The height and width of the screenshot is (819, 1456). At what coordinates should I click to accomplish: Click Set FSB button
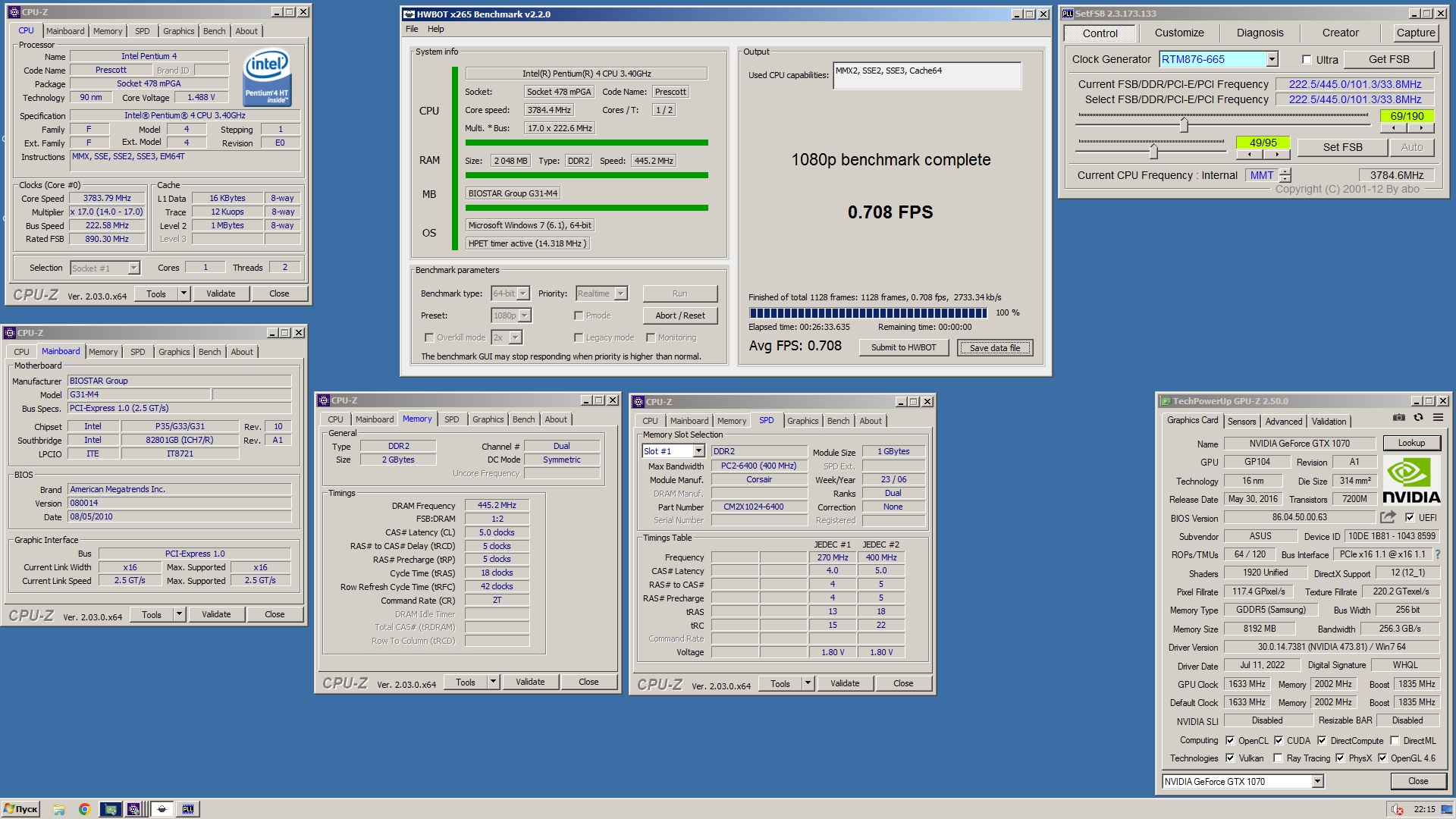pyautogui.click(x=1342, y=147)
